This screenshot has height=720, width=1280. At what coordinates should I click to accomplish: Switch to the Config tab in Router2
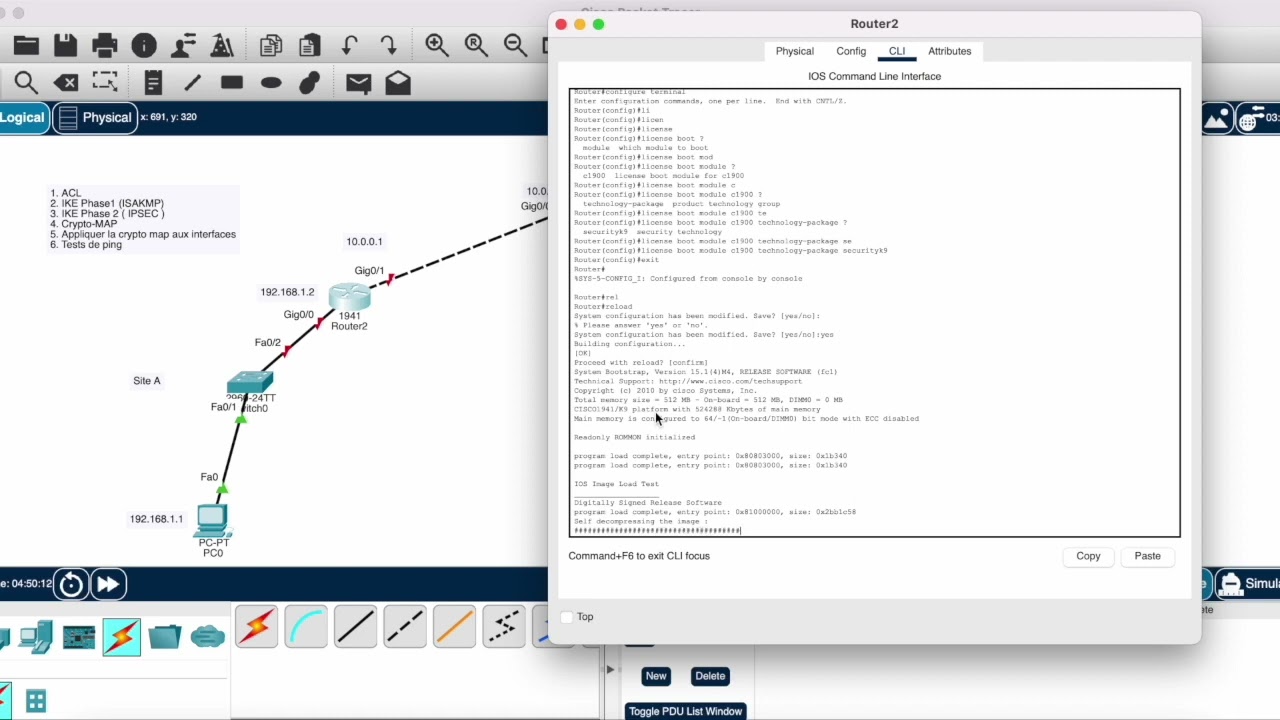[851, 51]
